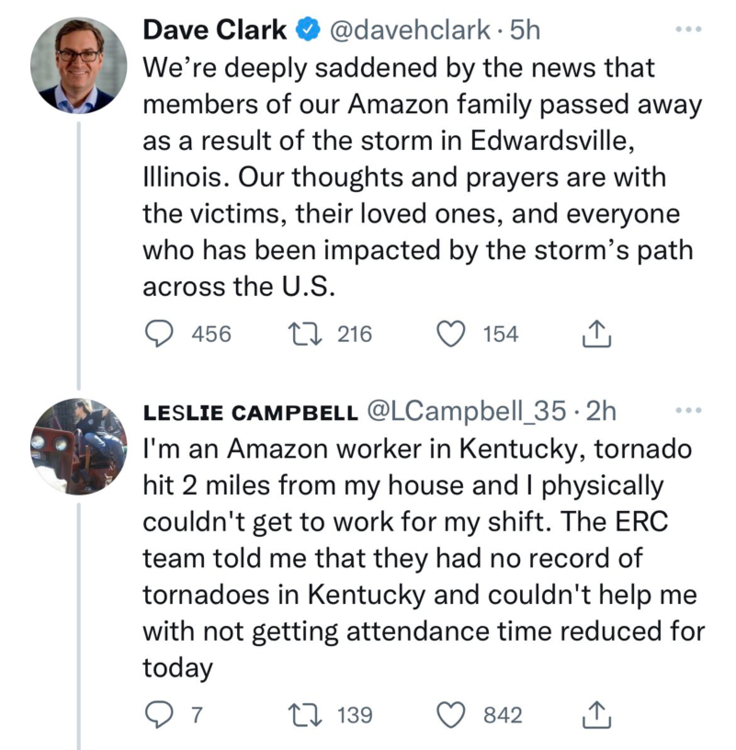Open Dave Clark's profile picture
This screenshot has height=750, width=736.
click(x=78, y=64)
